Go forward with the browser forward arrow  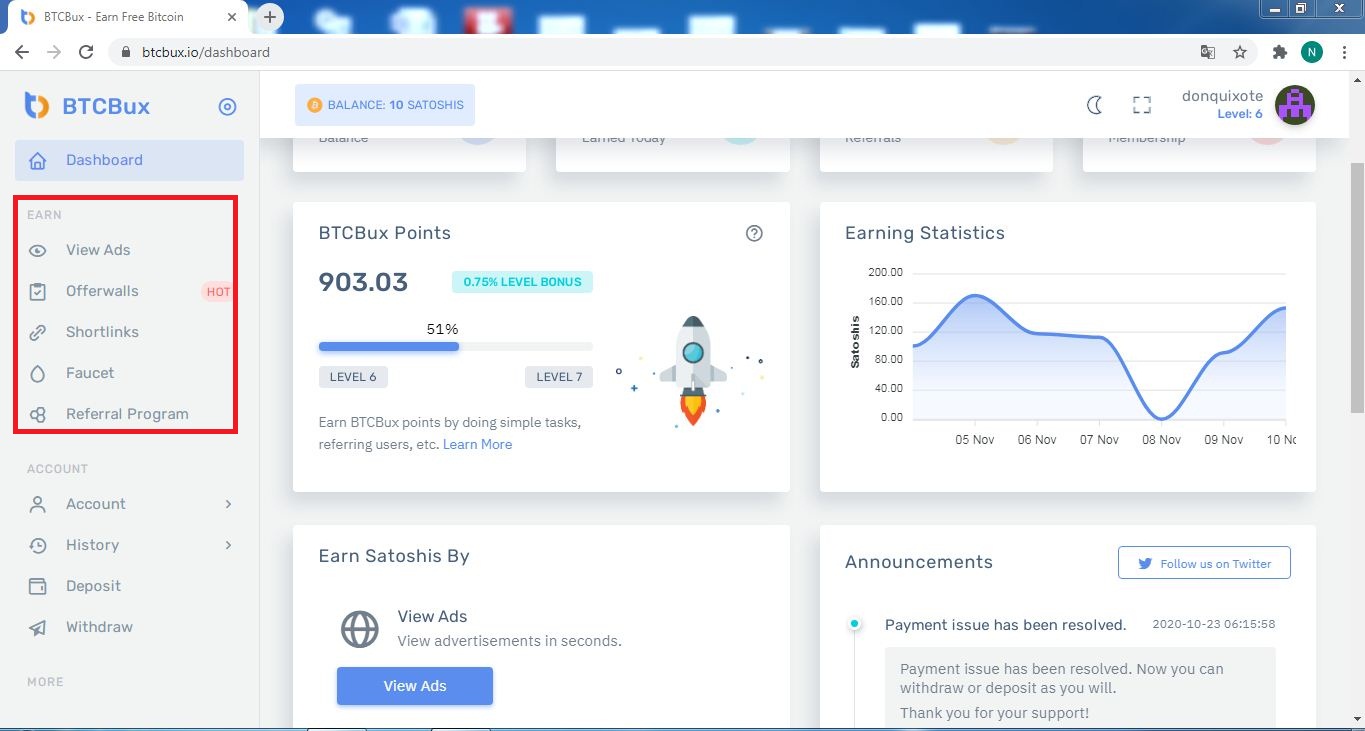coord(54,52)
